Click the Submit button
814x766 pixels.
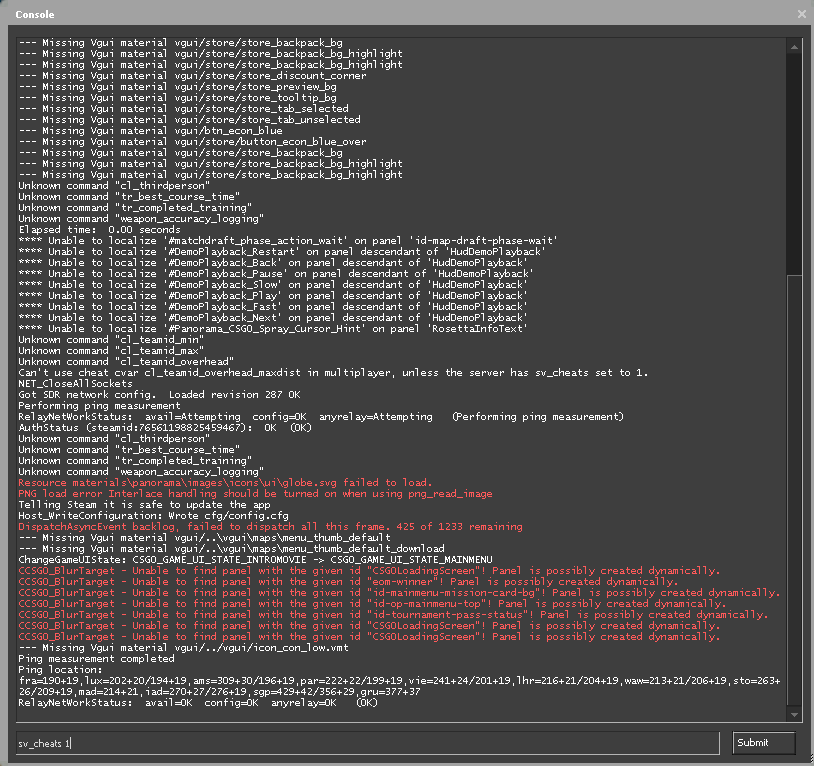(x=763, y=743)
